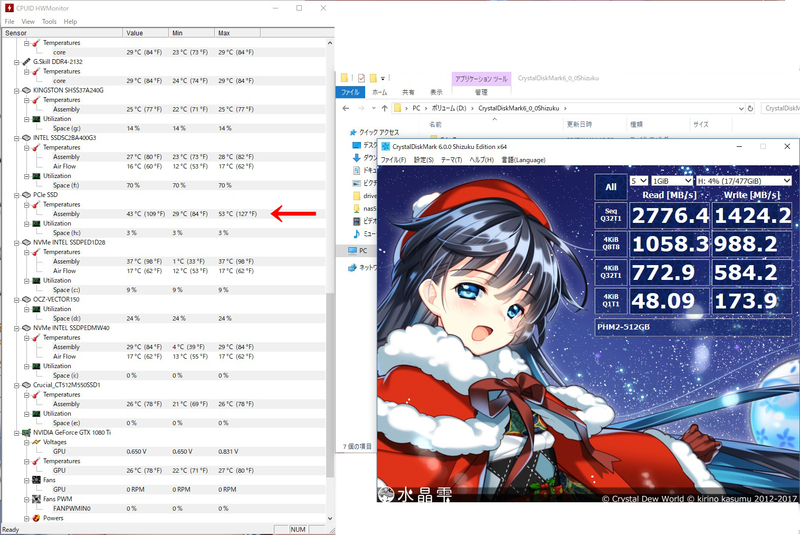The width and height of the screenshot is (800, 535).
Task: Open the View menu in HWMonitor
Action: (28, 21)
